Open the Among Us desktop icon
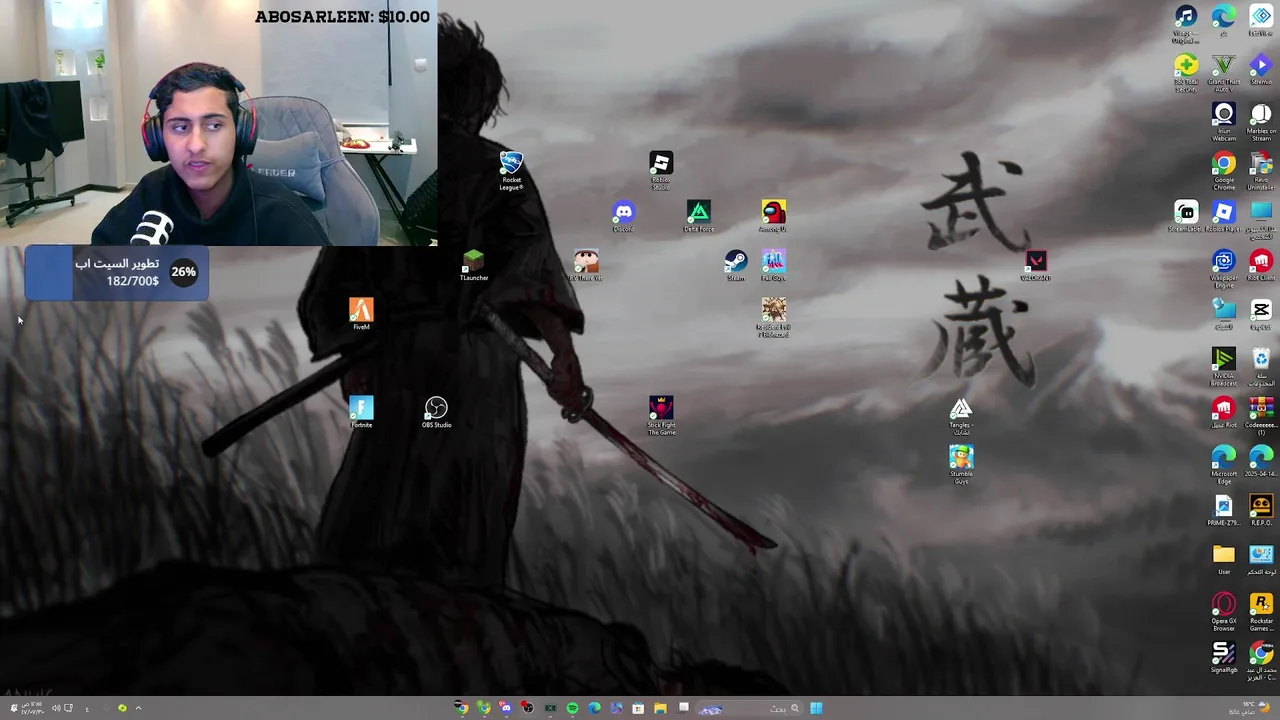 pos(773,215)
